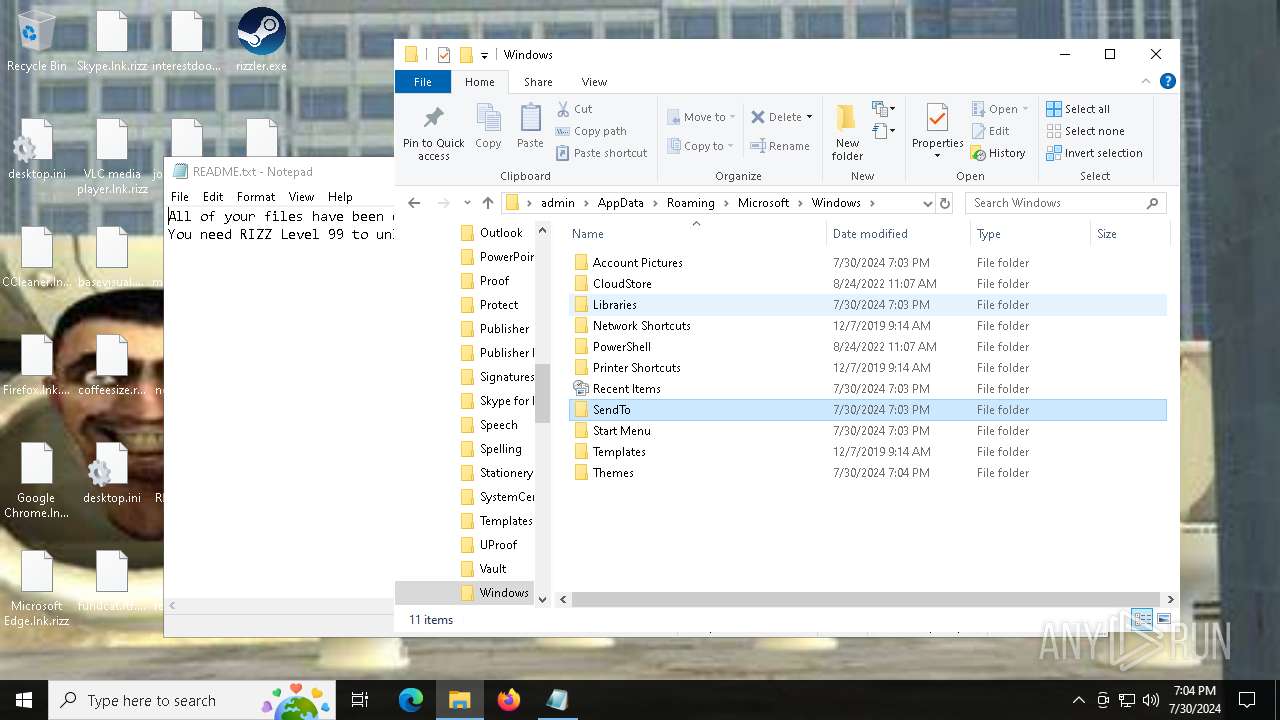Open Firefox in taskbar
The image size is (1280, 720).
pyautogui.click(x=509, y=700)
